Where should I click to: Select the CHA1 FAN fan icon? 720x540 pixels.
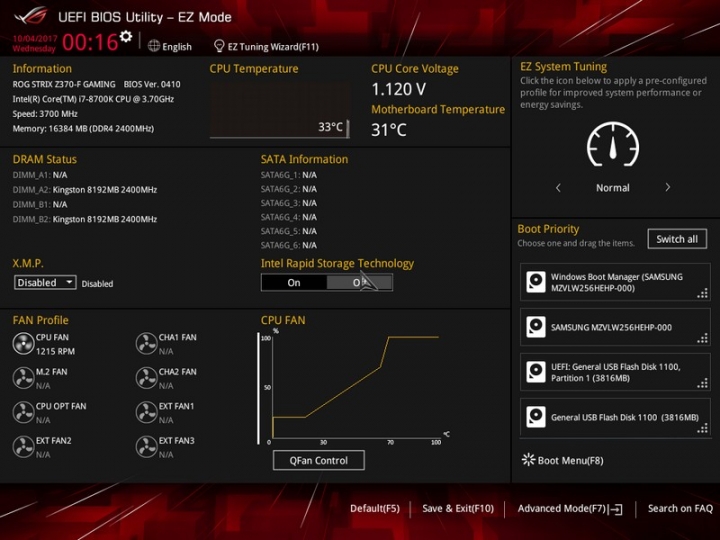(x=146, y=343)
